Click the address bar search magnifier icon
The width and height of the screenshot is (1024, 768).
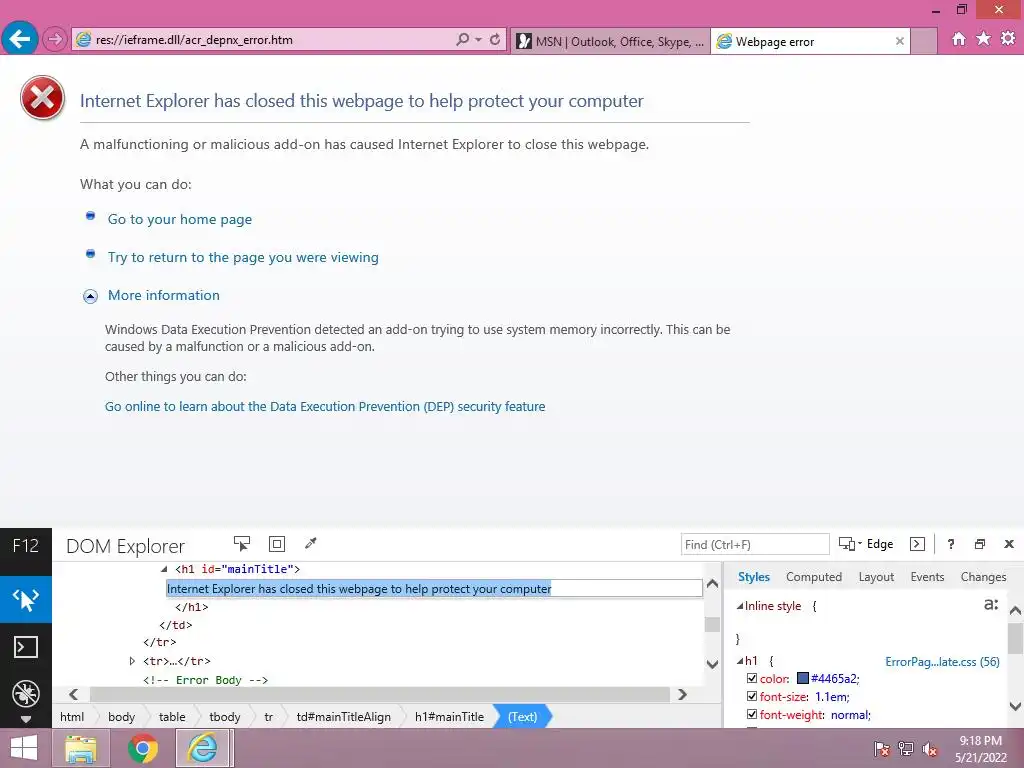click(x=462, y=39)
